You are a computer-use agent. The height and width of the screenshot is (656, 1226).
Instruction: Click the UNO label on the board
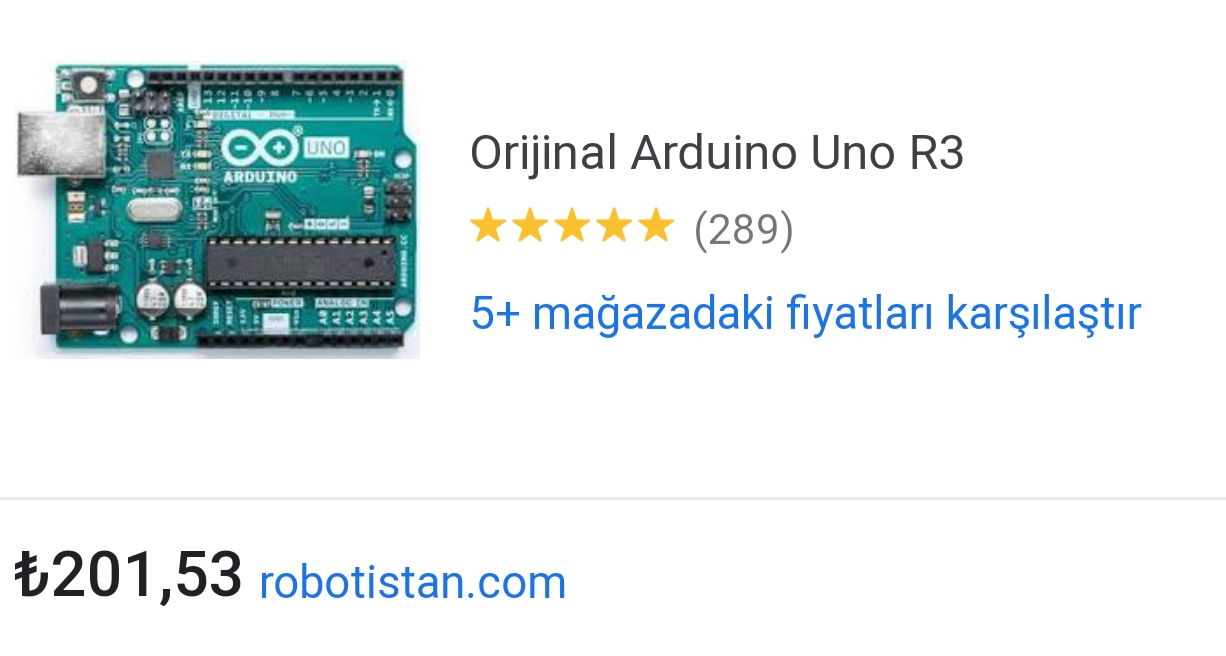(x=326, y=149)
